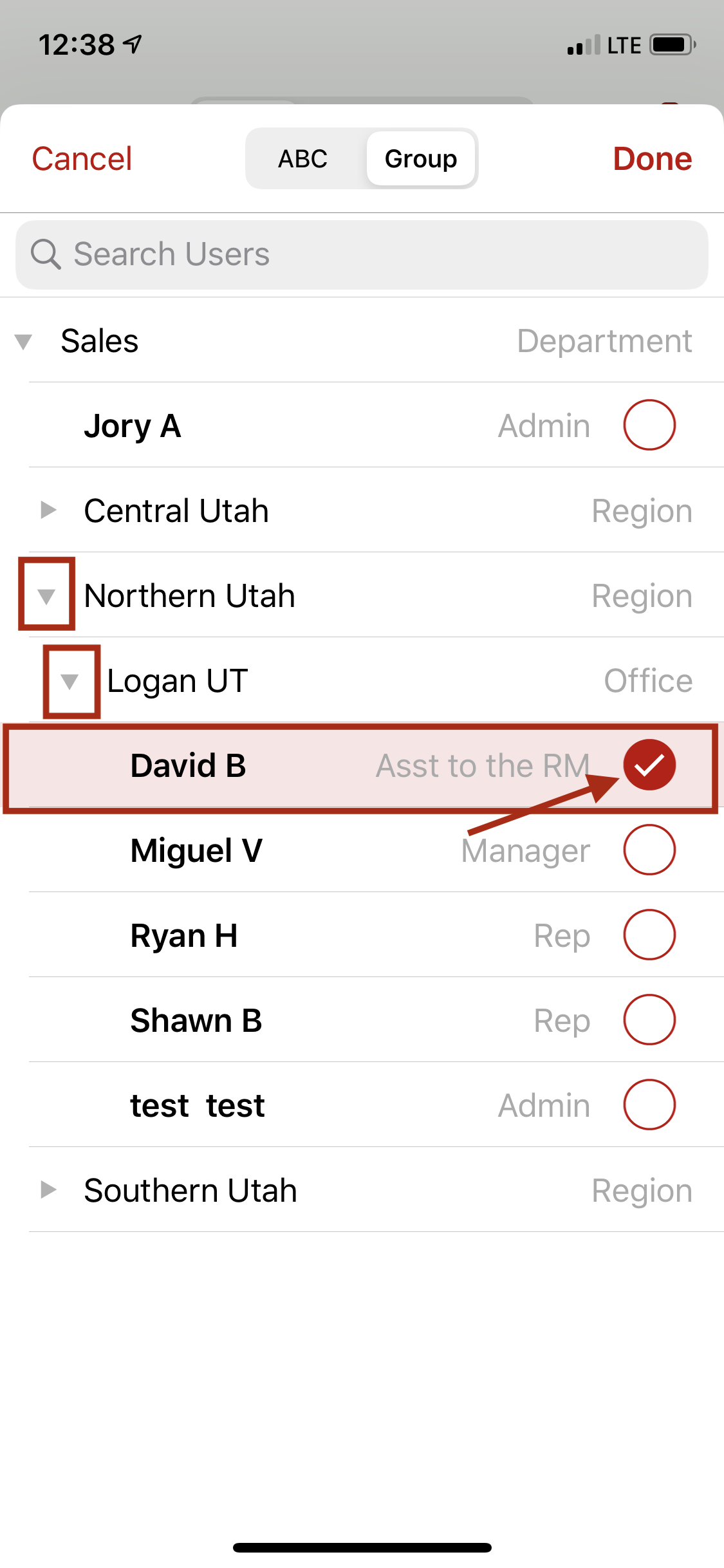Expand the Southern Utah region
This screenshot has width=724, height=1568.
(x=48, y=1190)
